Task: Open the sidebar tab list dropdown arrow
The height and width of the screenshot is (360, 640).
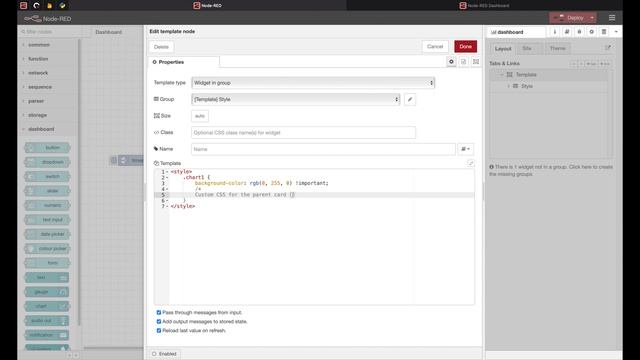Action: pyautogui.click(x=616, y=32)
